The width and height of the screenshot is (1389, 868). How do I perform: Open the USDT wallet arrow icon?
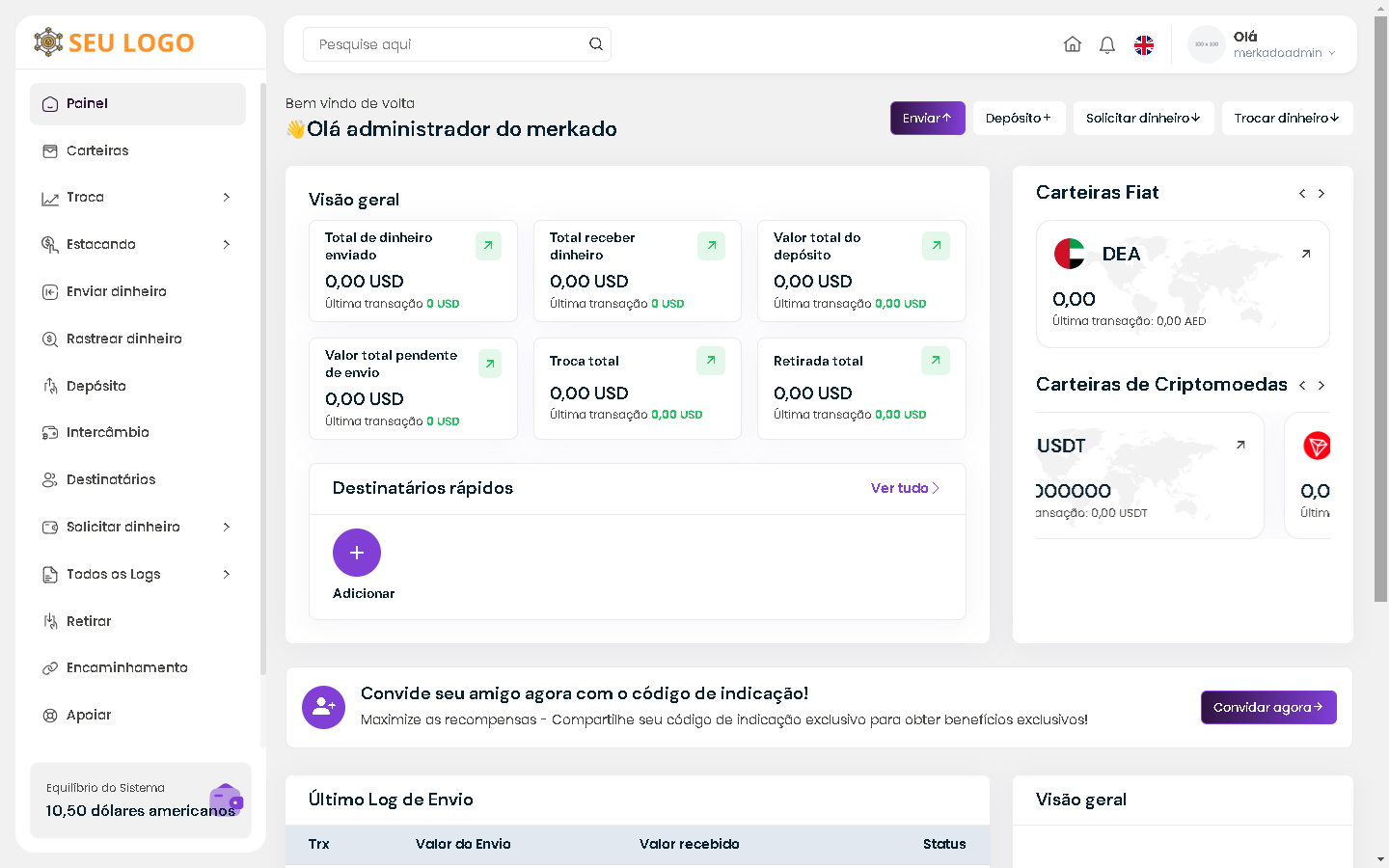tap(1240, 445)
